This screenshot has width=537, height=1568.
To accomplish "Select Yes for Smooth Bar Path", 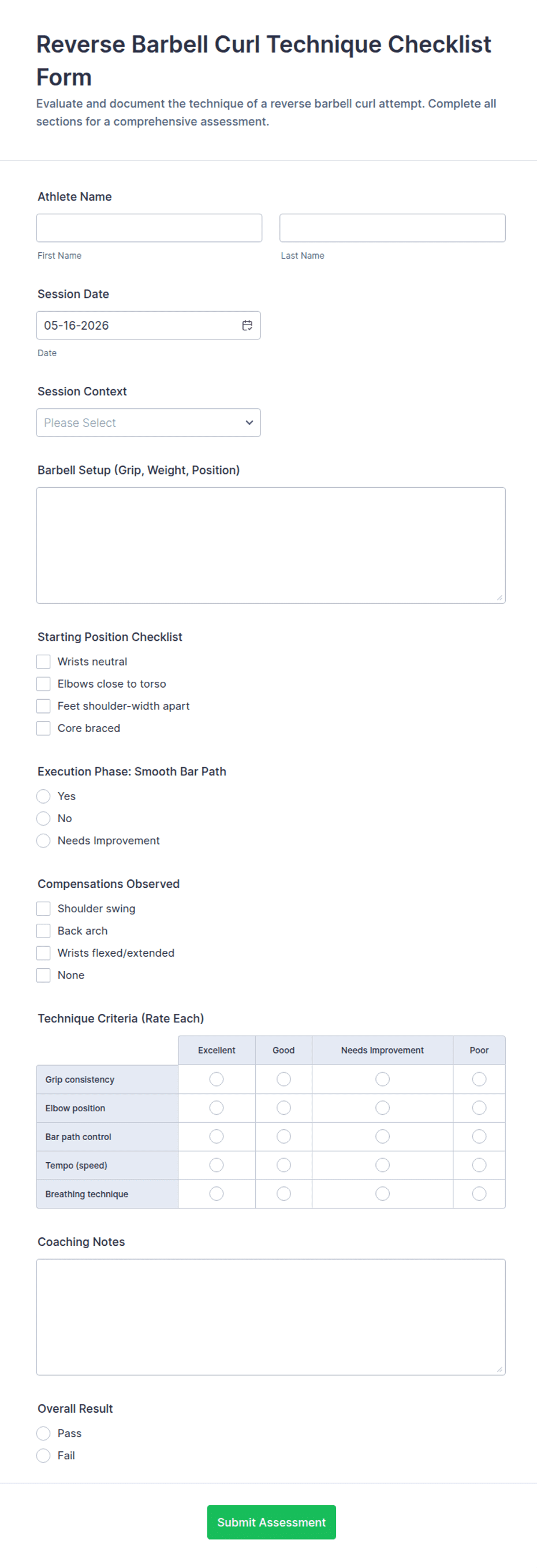I will [x=43, y=796].
